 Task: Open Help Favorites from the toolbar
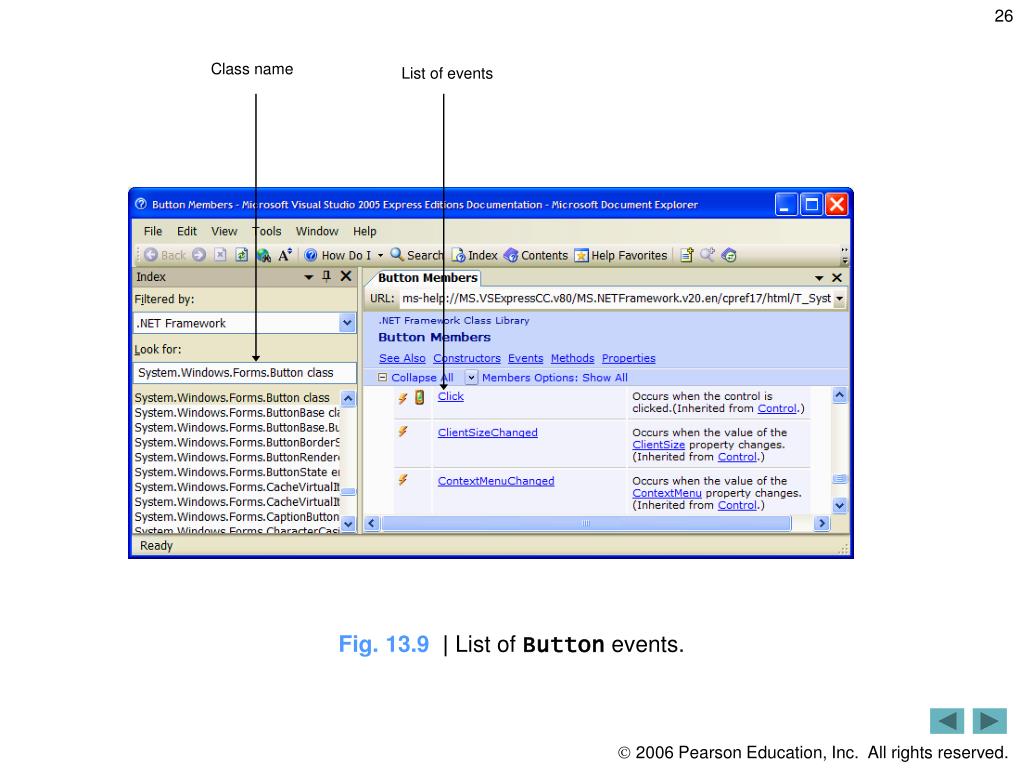[620, 255]
